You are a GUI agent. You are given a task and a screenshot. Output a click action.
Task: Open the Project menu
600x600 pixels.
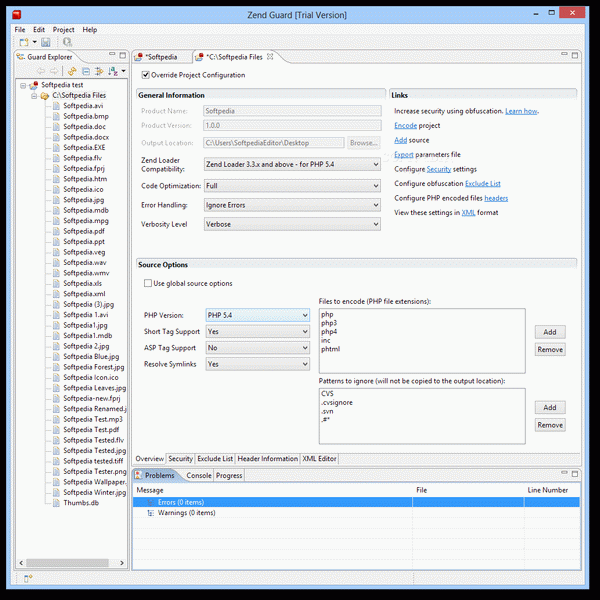[x=63, y=30]
